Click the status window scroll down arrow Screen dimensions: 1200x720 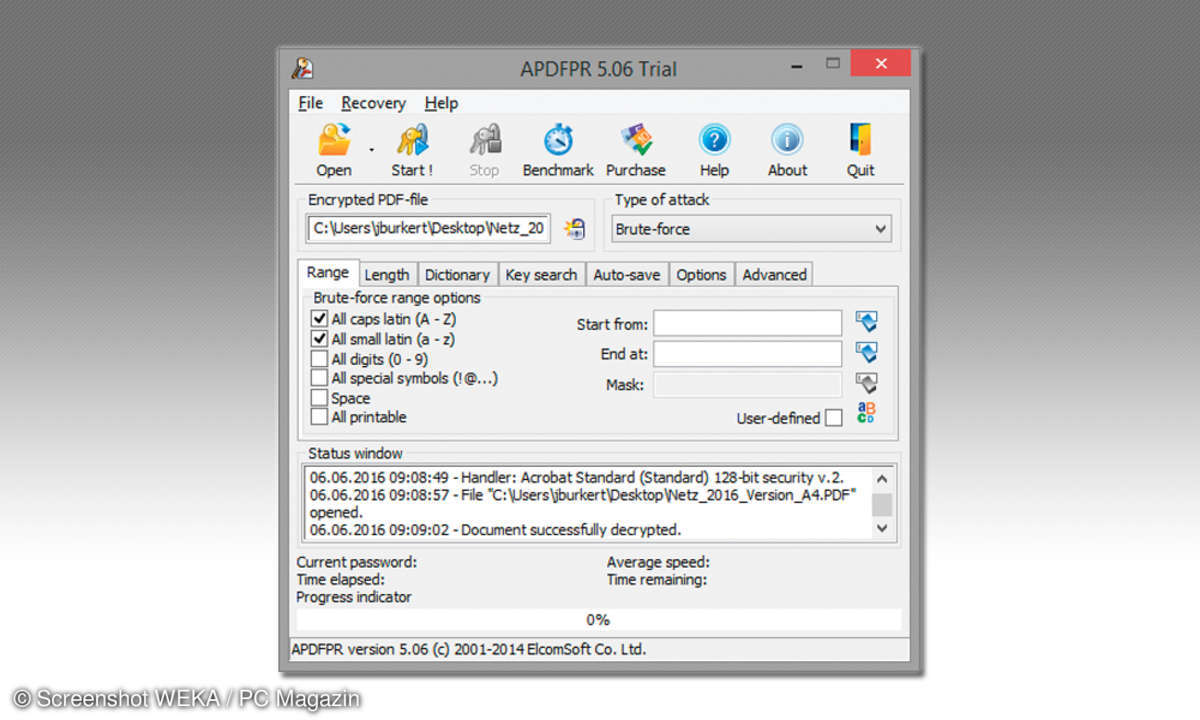point(882,529)
